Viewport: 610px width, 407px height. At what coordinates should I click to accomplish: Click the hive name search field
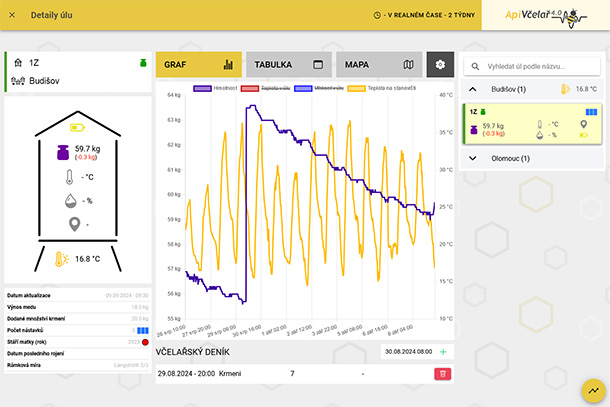532,67
